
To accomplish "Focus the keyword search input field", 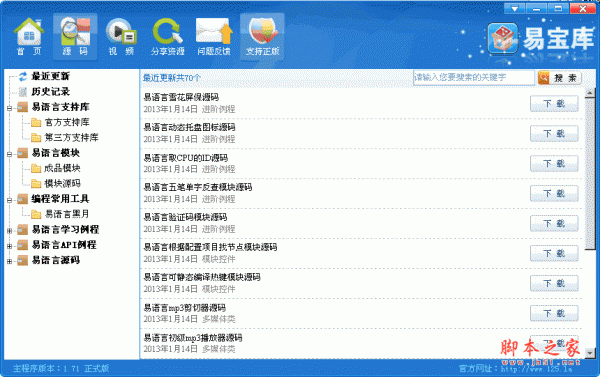I will click(473, 78).
